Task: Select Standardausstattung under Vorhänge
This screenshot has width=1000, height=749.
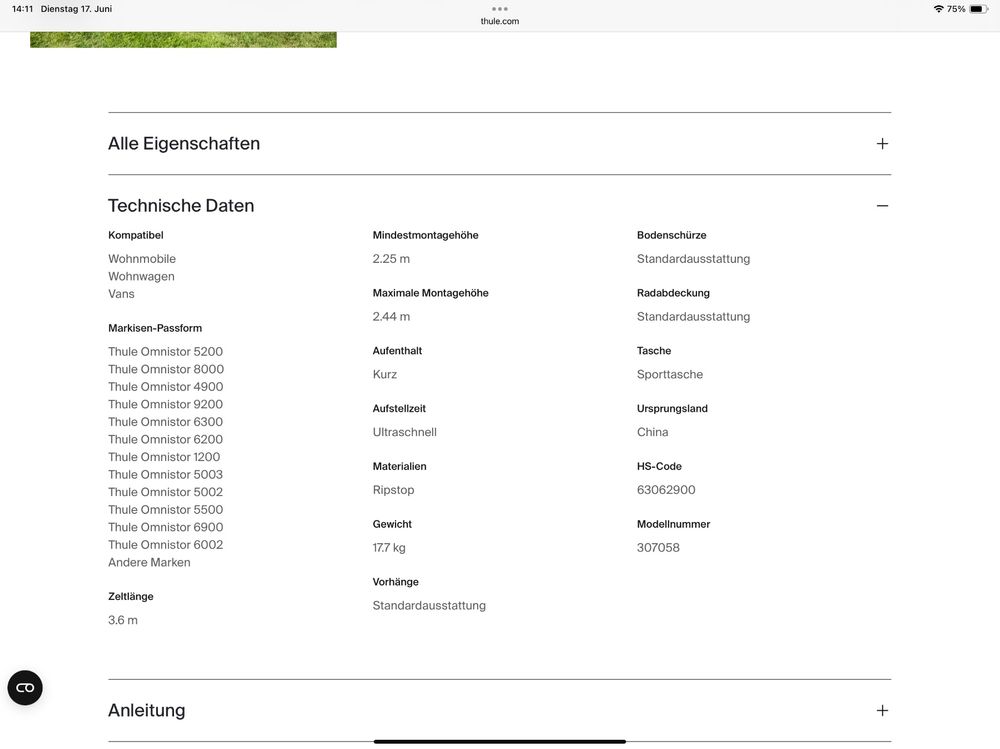Action: click(x=429, y=605)
